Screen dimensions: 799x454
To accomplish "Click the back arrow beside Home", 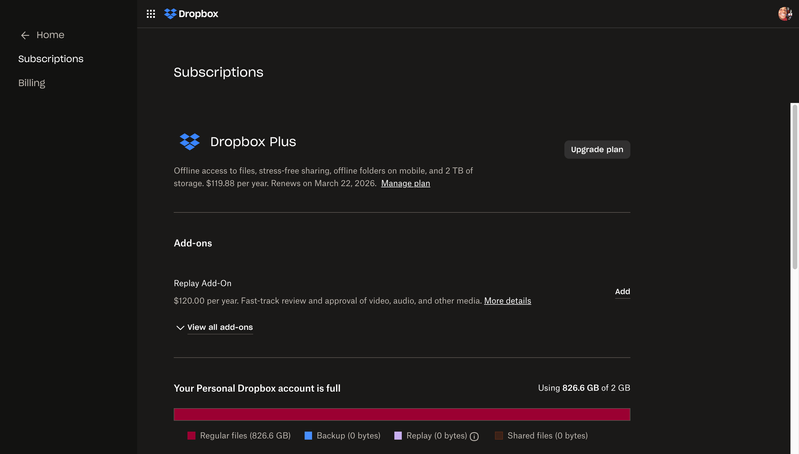I will click(25, 35).
